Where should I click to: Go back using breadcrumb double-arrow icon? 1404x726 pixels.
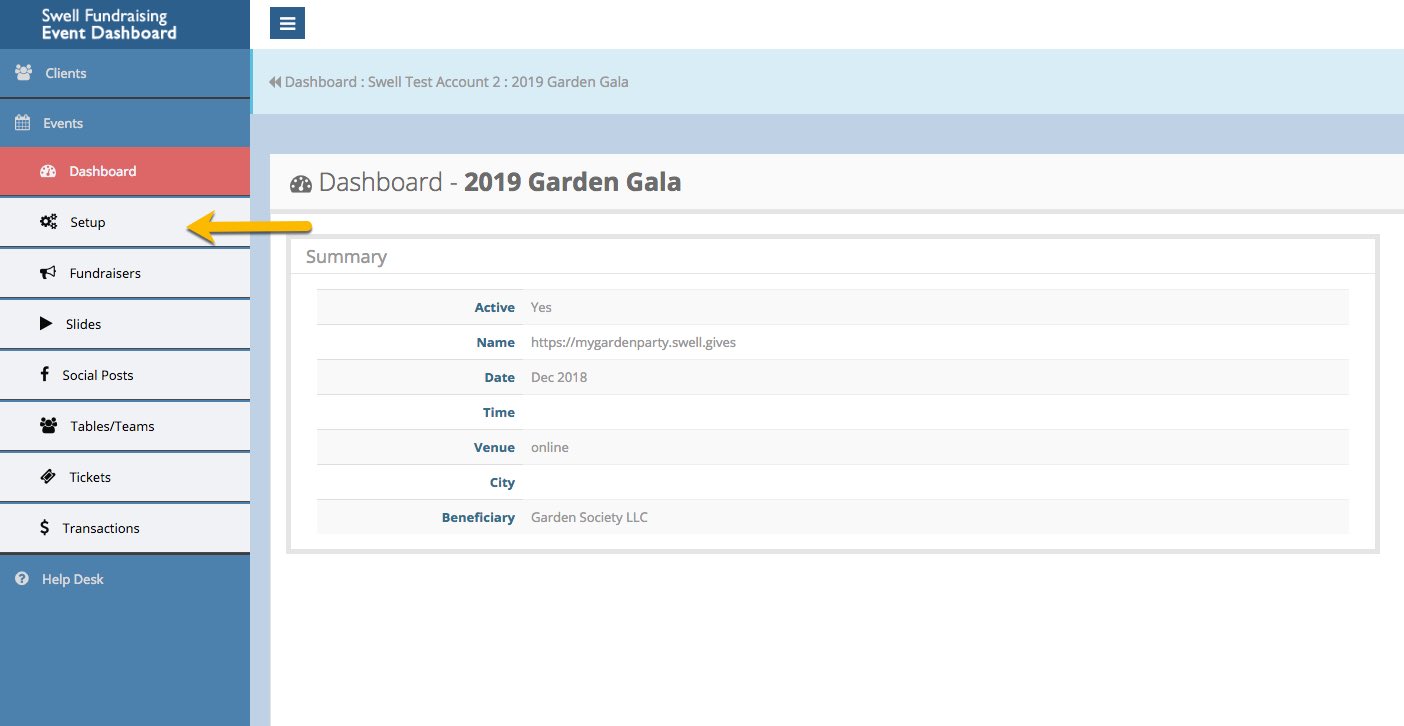(x=274, y=82)
